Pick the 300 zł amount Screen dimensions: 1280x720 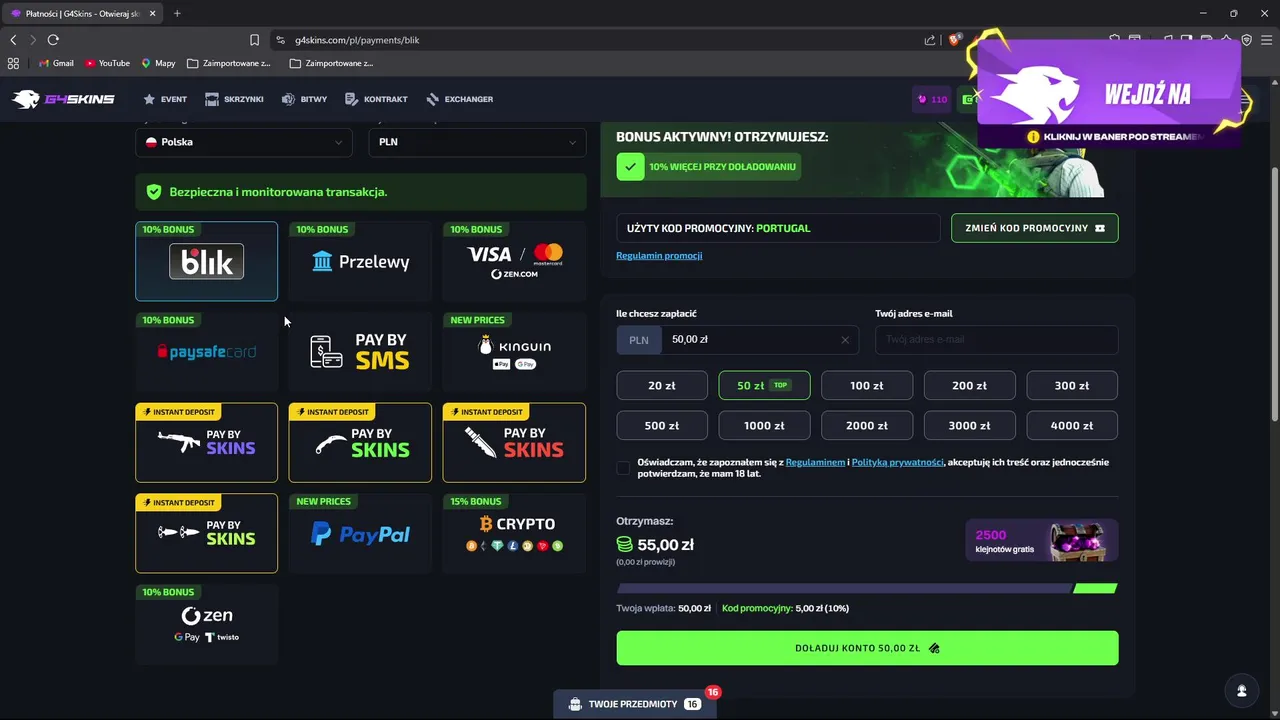tap(1072, 386)
